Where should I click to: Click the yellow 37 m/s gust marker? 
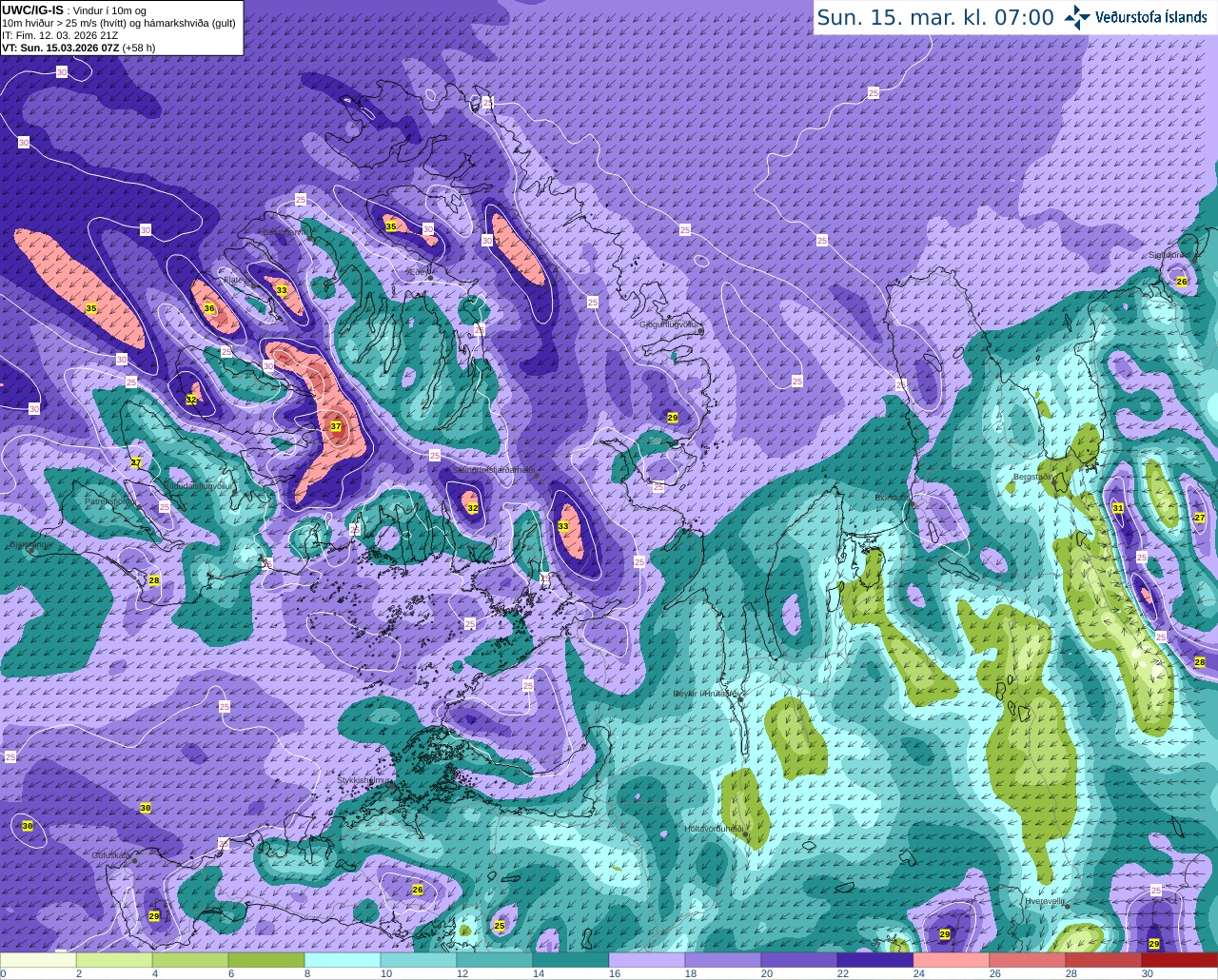click(336, 426)
